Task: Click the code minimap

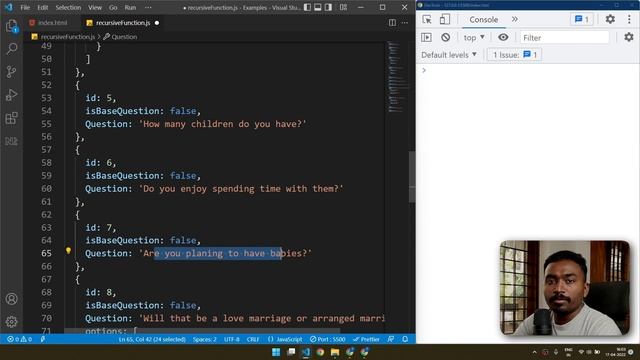Action: pos(397,78)
